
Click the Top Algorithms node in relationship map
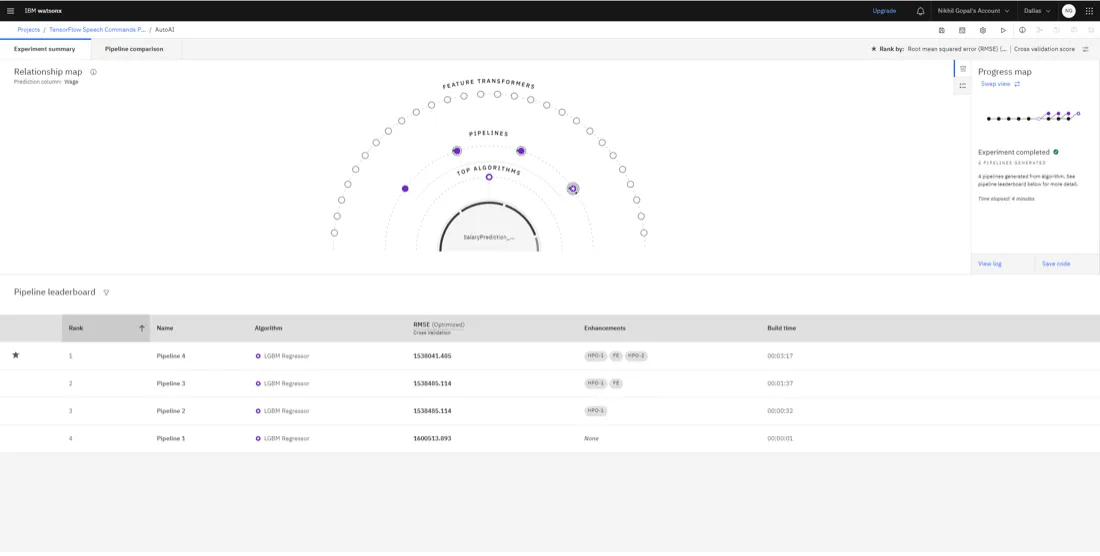[489, 177]
